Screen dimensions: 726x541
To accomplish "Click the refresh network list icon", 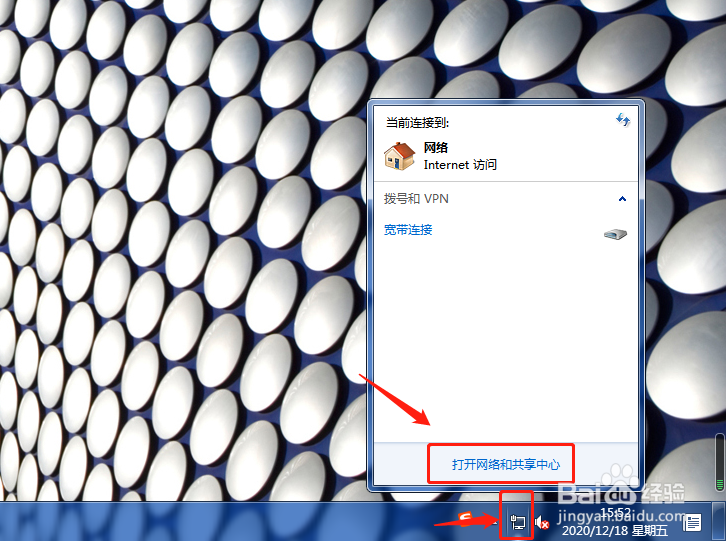I will click(x=623, y=120).
